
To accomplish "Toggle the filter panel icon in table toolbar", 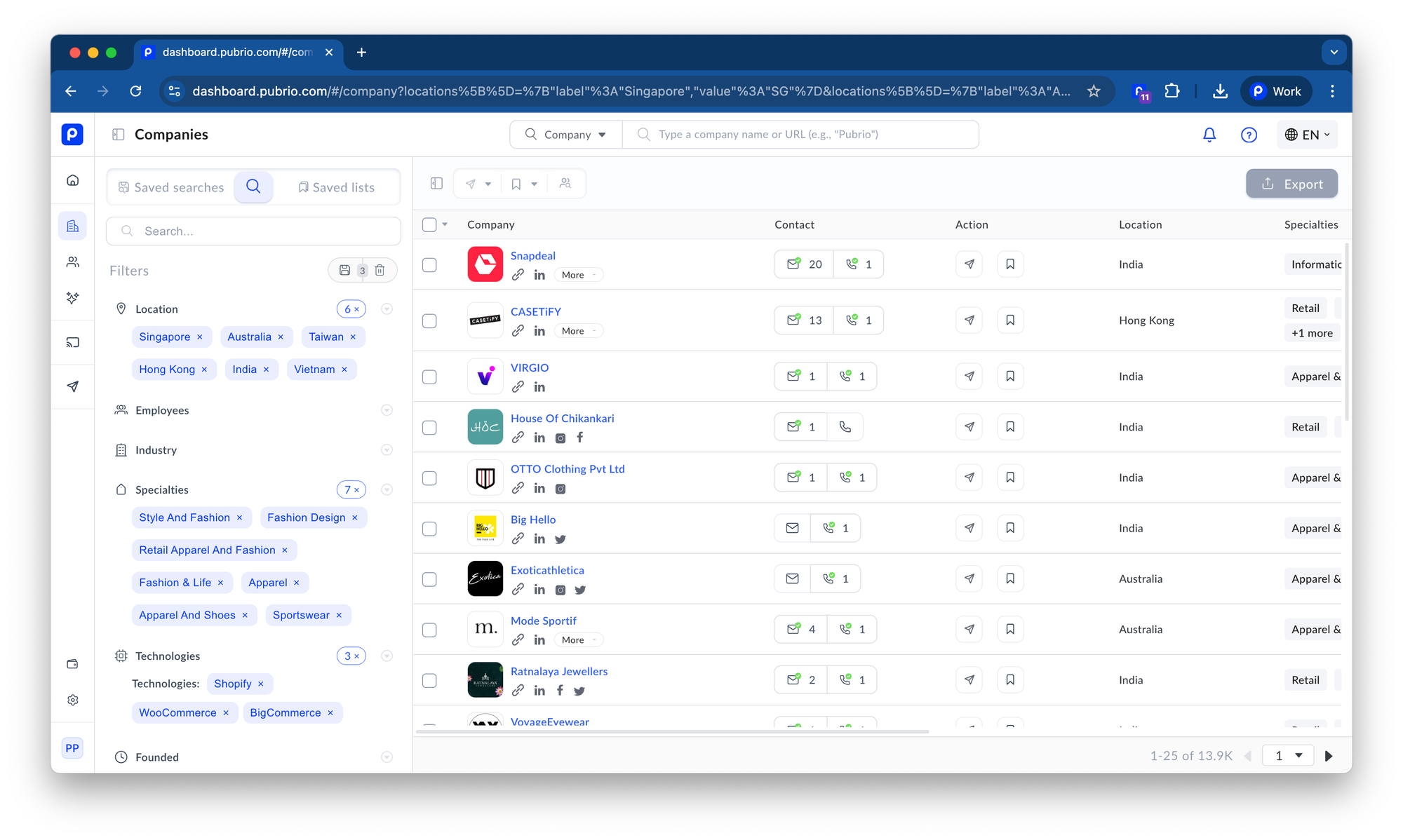I will point(436,184).
